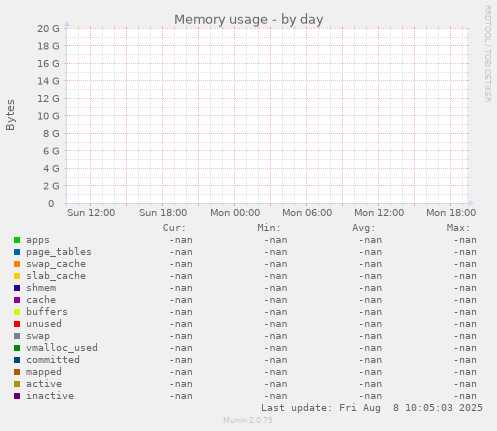Click the brown mapped legend swatch
Viewport: 497px width, 431px height.
point(17,372)
